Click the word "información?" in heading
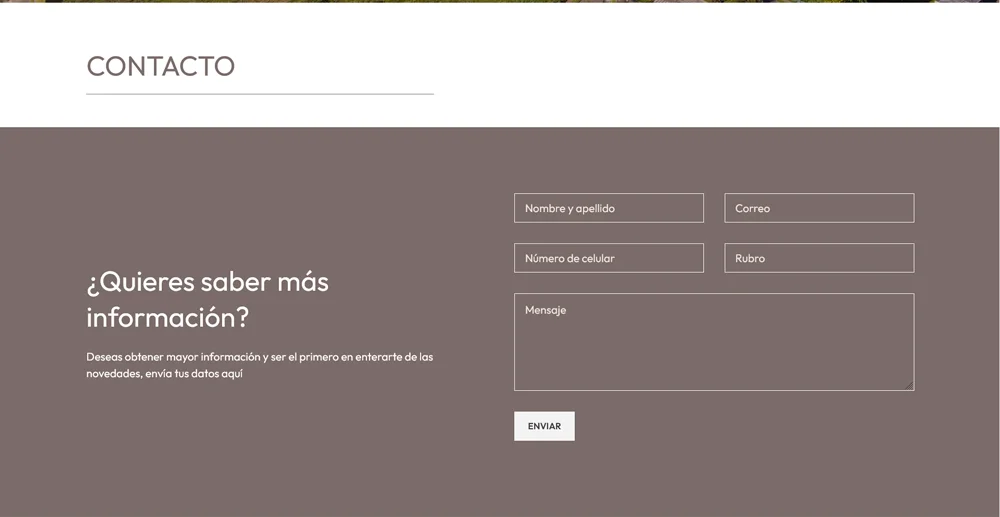Screen dimensions: 1000x517 [167, 318]
